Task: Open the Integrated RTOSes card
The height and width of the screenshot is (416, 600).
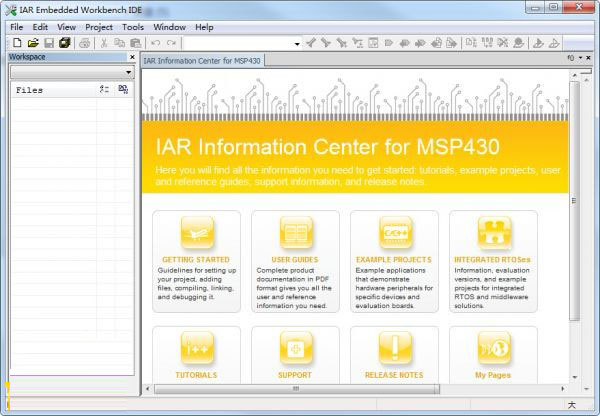Action: tap(493, 261)
